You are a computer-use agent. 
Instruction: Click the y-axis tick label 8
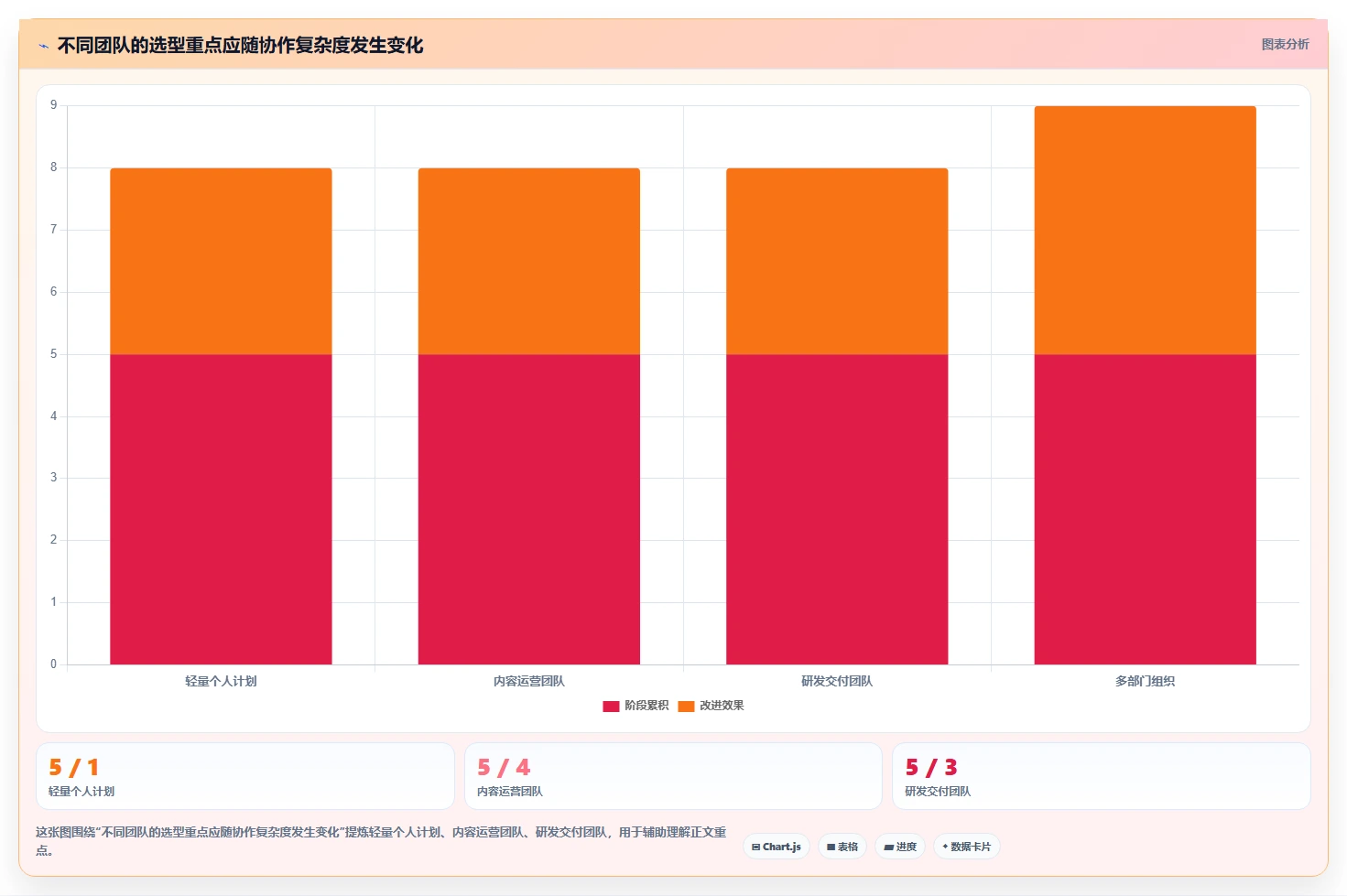tap(53, 167)
